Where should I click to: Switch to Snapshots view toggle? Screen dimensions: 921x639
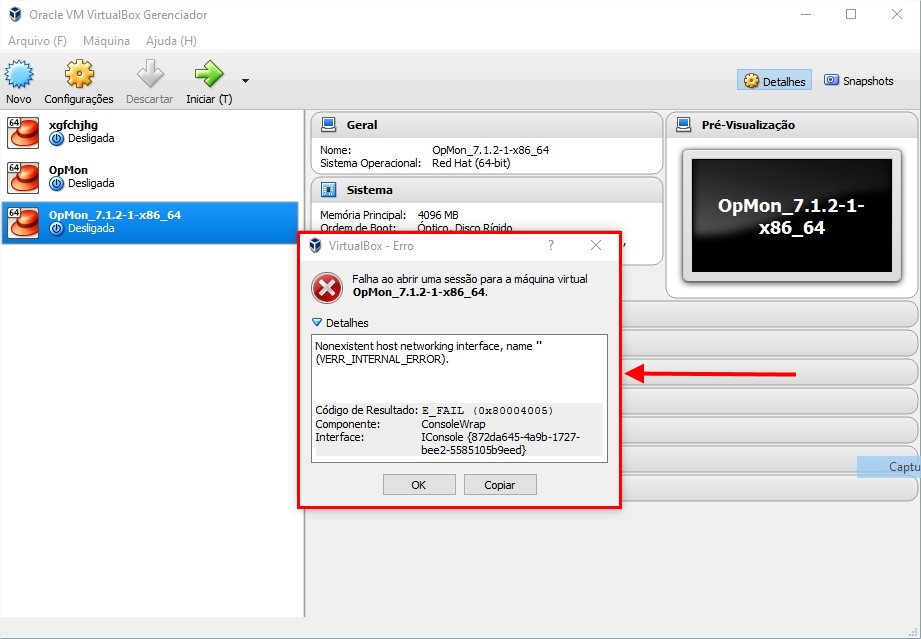[x=858, y=81]
